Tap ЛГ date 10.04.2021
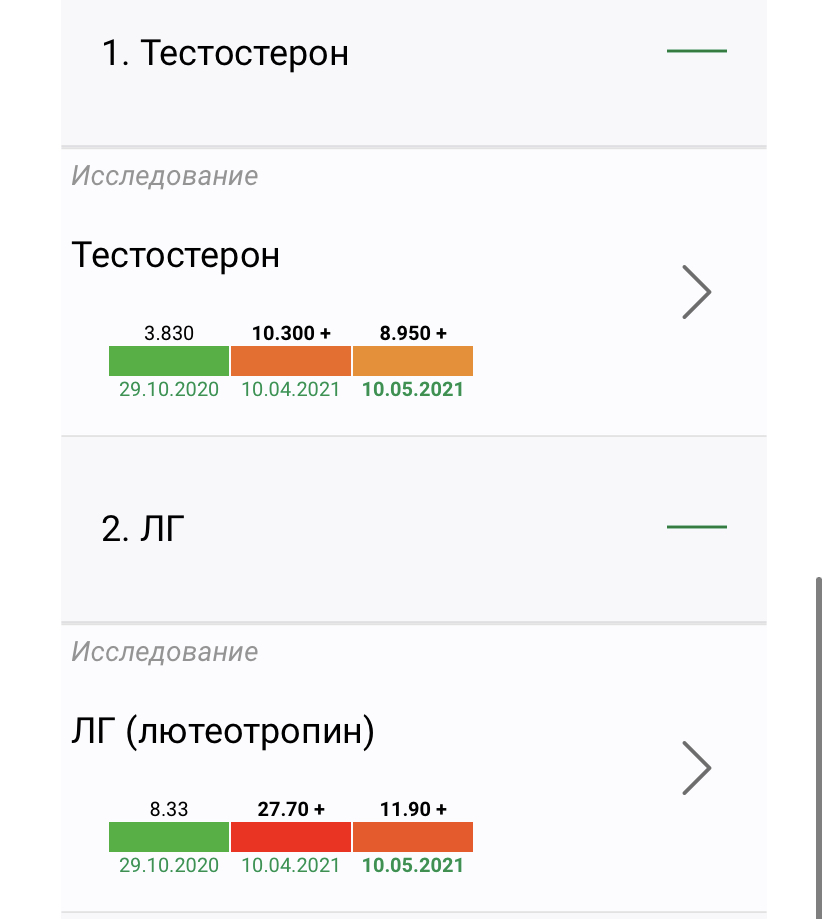The width and height of the screenshot is (828, 919). (291, 865)
